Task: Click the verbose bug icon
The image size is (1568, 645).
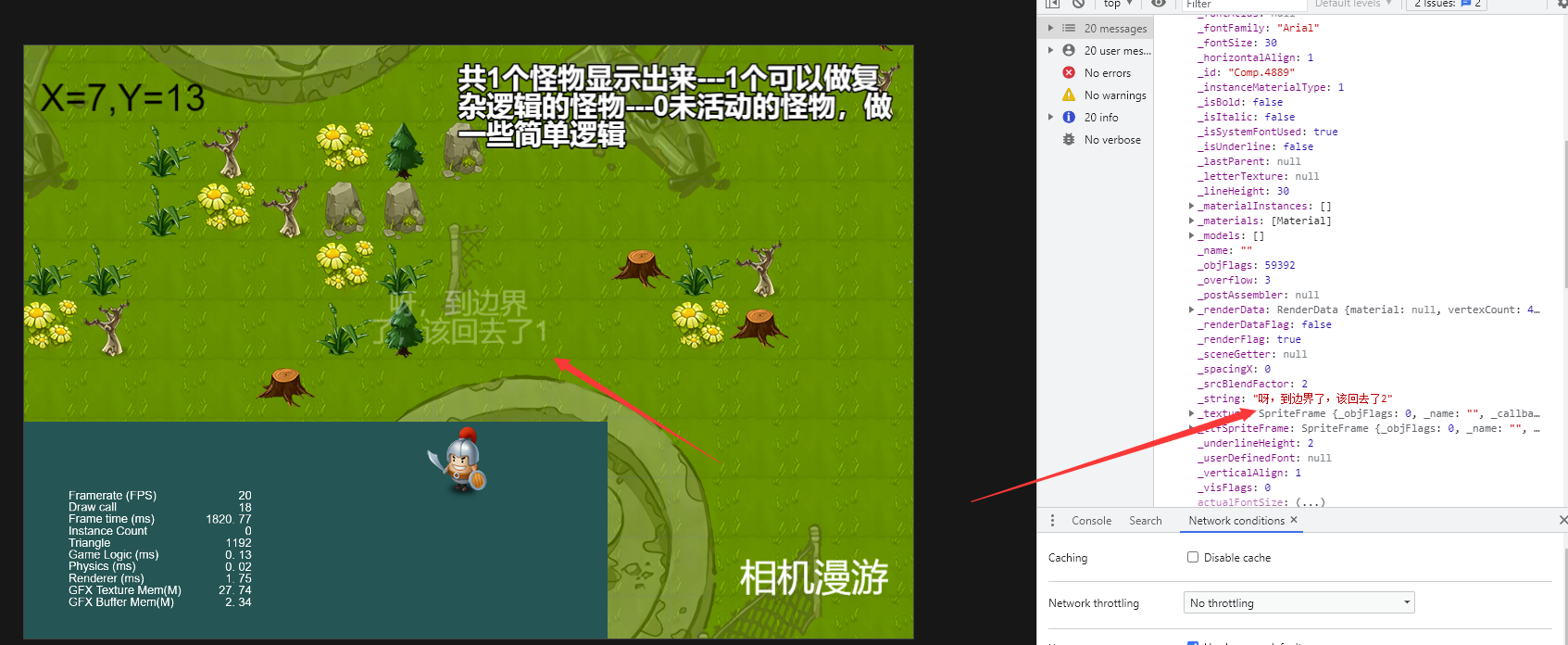Action: pos(1069,140)
